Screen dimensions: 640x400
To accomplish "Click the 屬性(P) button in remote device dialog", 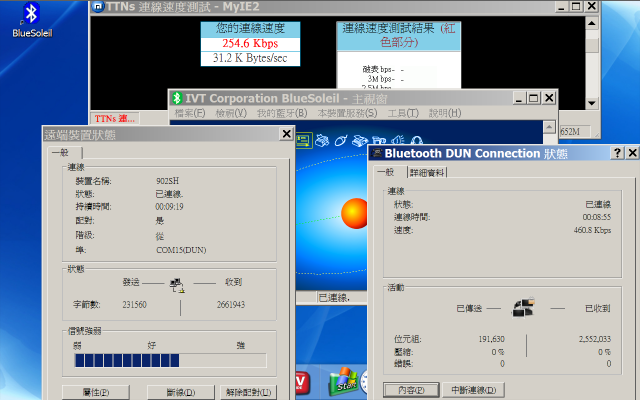I will 96,392.
